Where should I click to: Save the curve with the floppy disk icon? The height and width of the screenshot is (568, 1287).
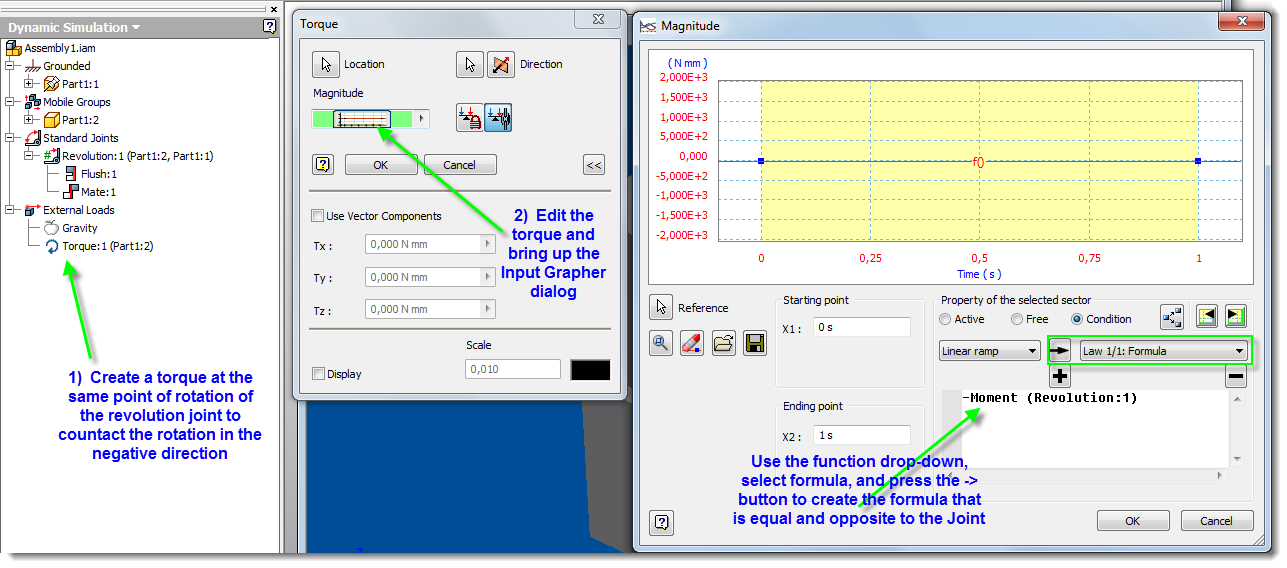pyautogui.click(x=755, y=344)
